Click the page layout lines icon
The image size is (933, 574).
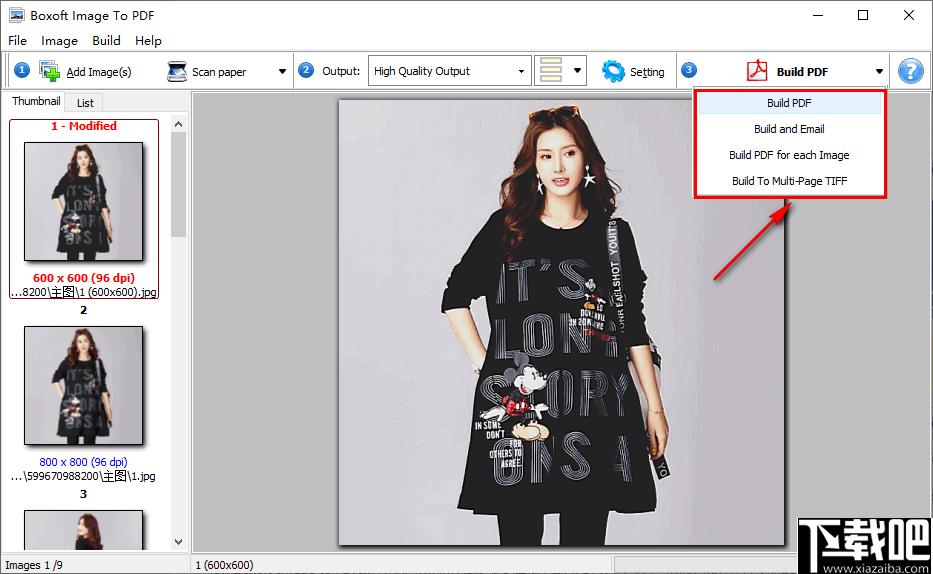pyautogui.click(x=550, y=71)
